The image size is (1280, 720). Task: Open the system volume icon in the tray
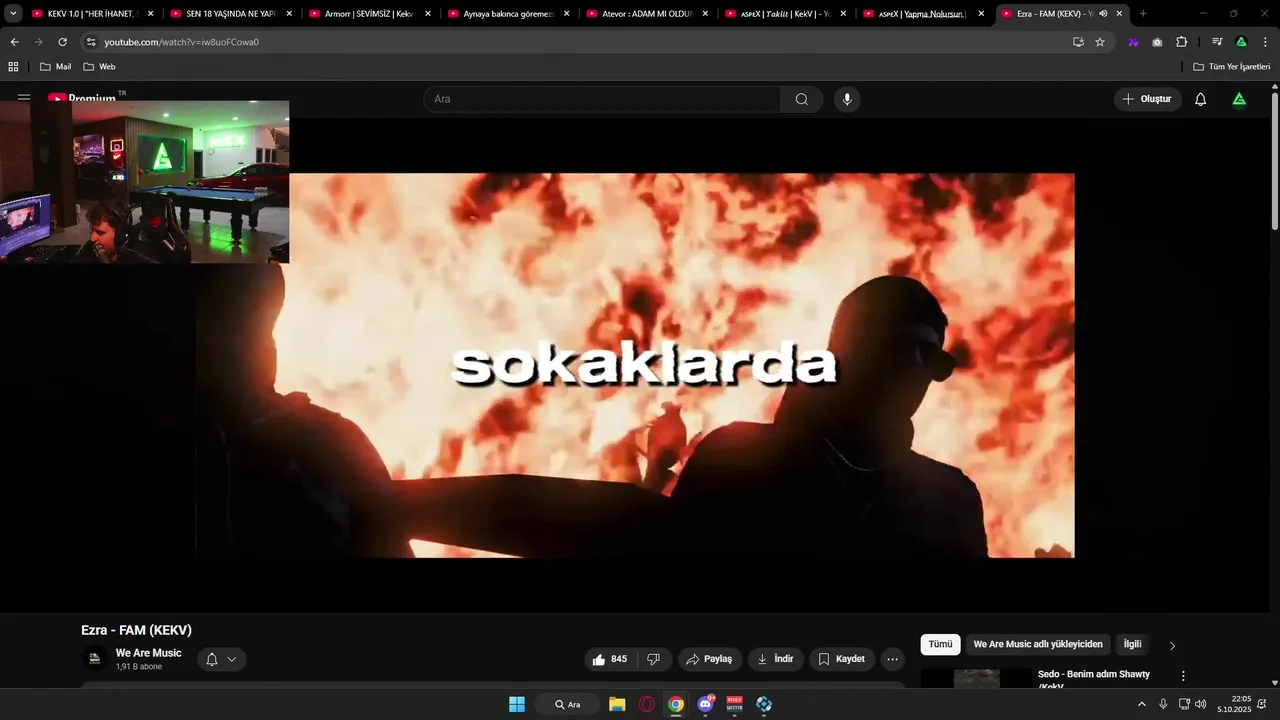[x=1200, y=704]
